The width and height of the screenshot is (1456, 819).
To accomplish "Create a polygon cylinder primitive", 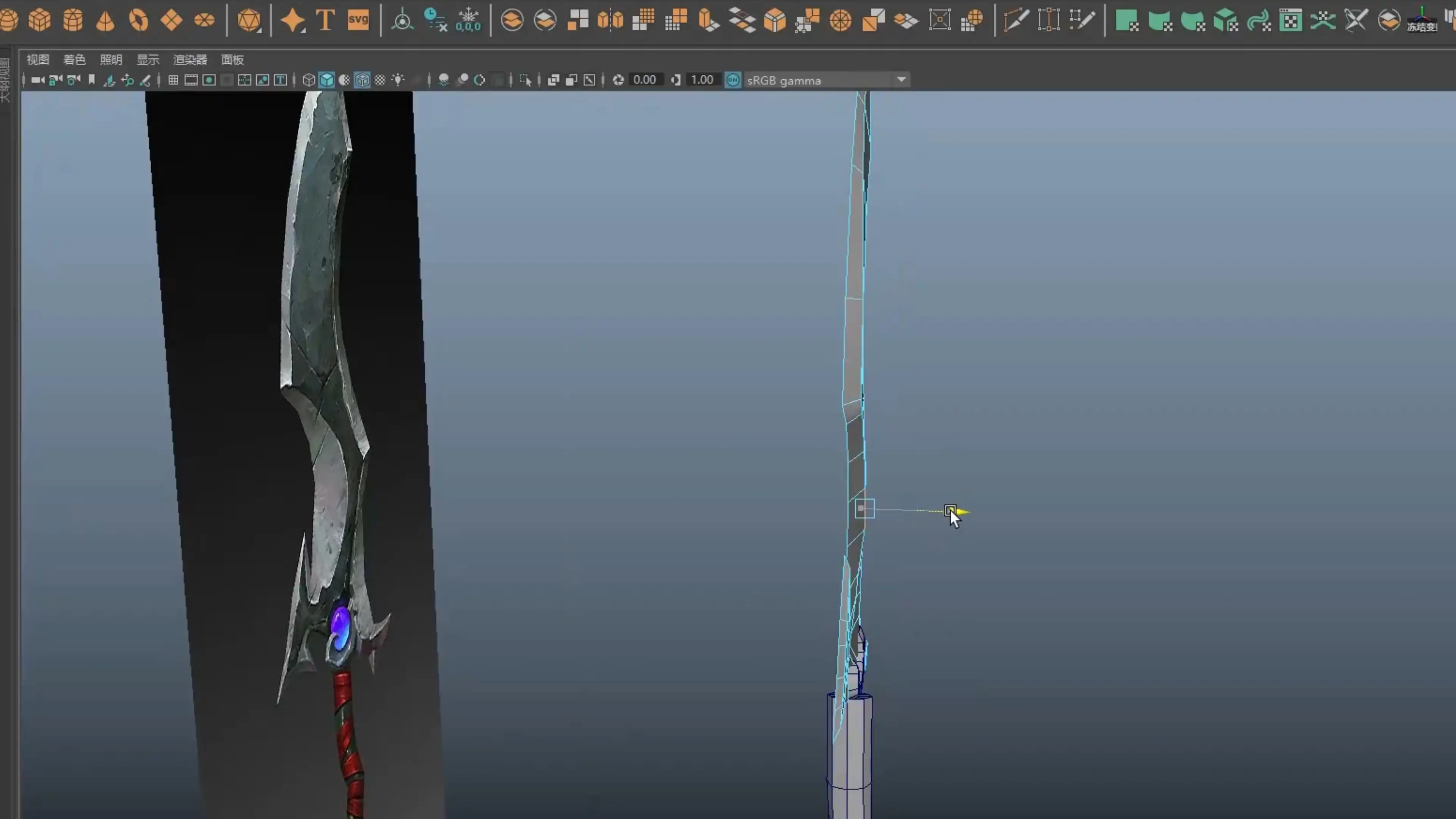I will pos(72,20).
